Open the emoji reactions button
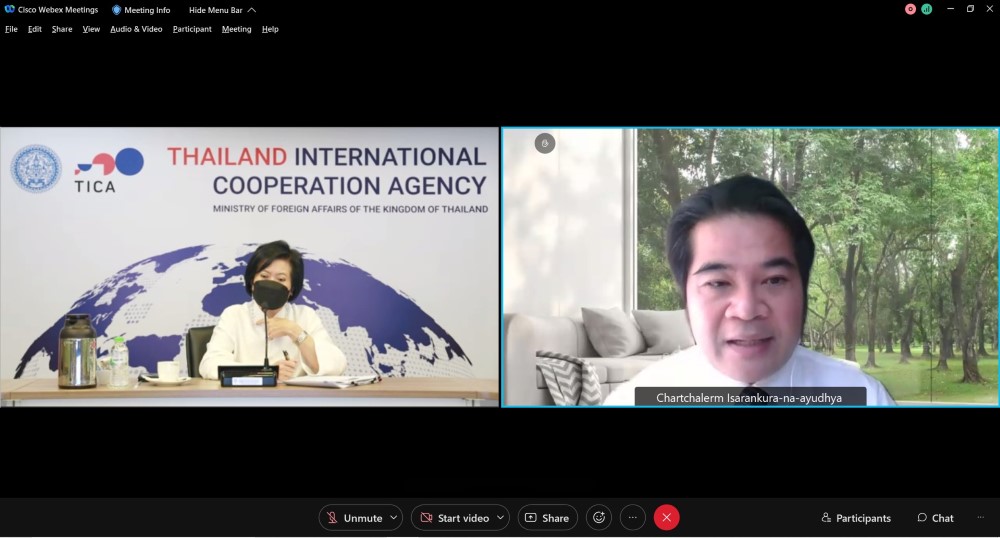 pyautogui.click(x=599, y=517)
